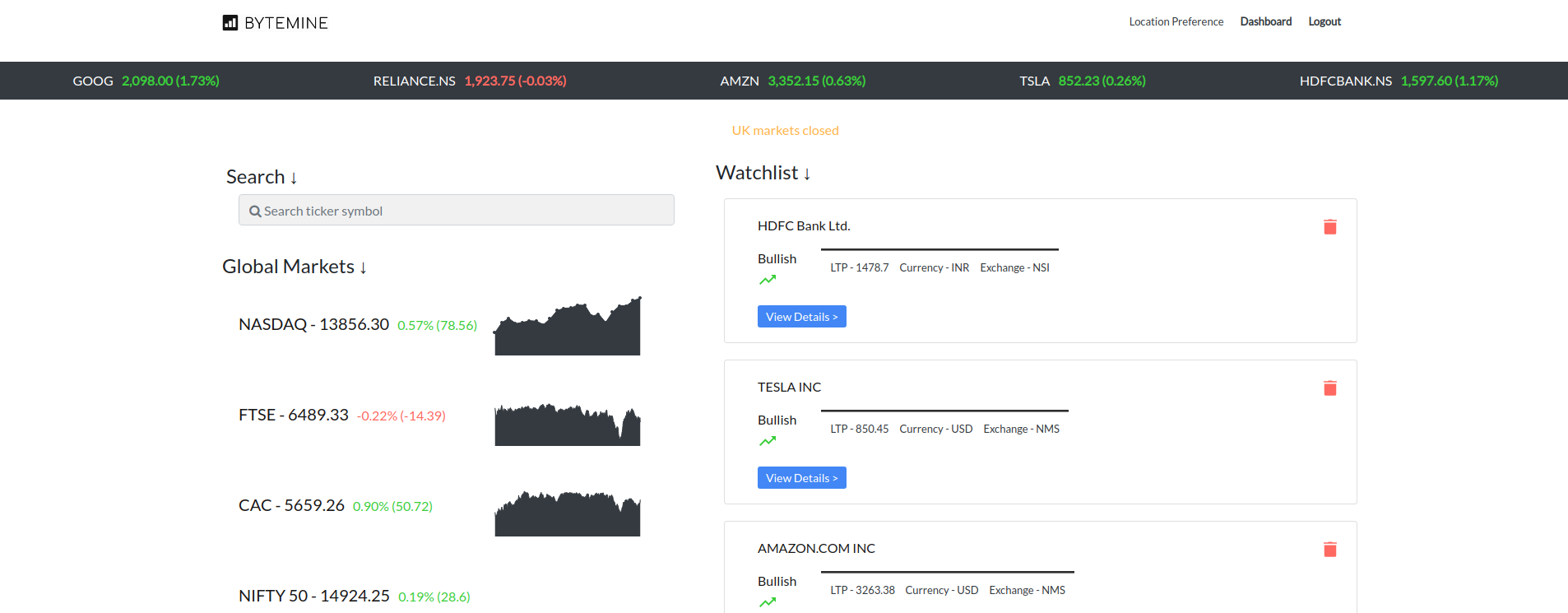Click RELIANCE.NS ticker price
This screenshot has width=1568, height=613.
(515, 81)
